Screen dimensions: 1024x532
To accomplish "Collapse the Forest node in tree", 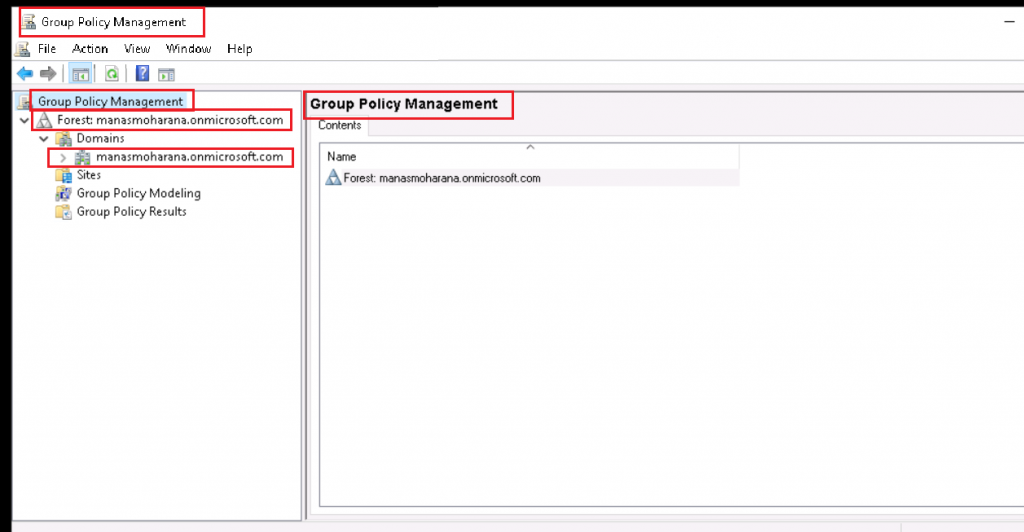I will (24, 120).
